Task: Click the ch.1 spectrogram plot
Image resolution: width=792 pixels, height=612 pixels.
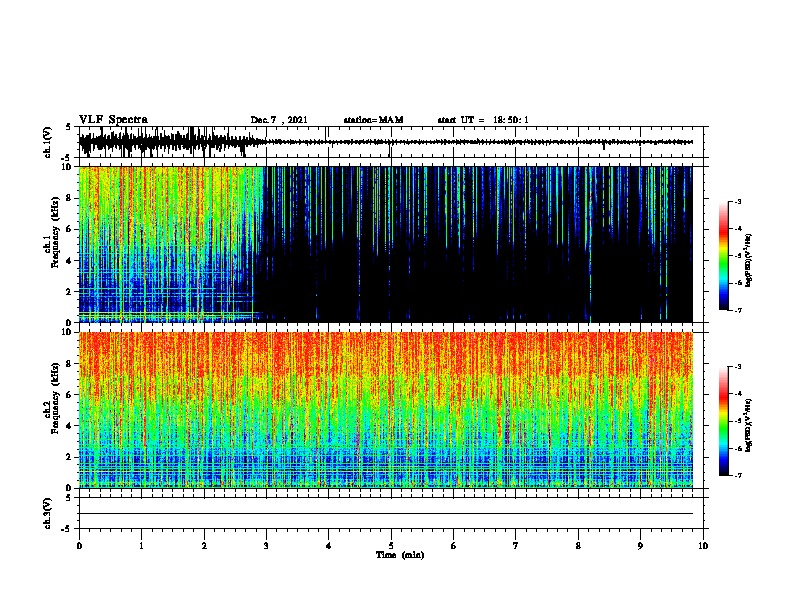Action: tap(391, 244)
